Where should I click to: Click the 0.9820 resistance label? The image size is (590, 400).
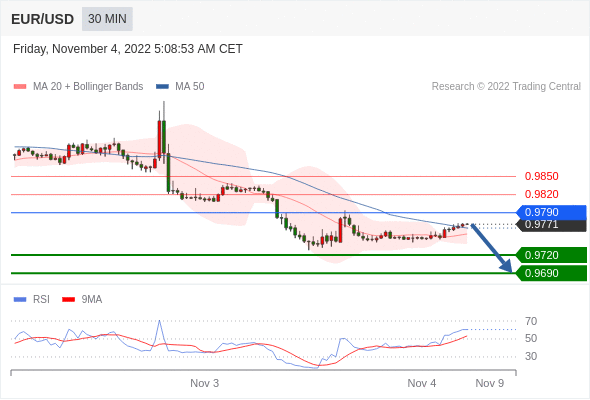click(541, 194)
